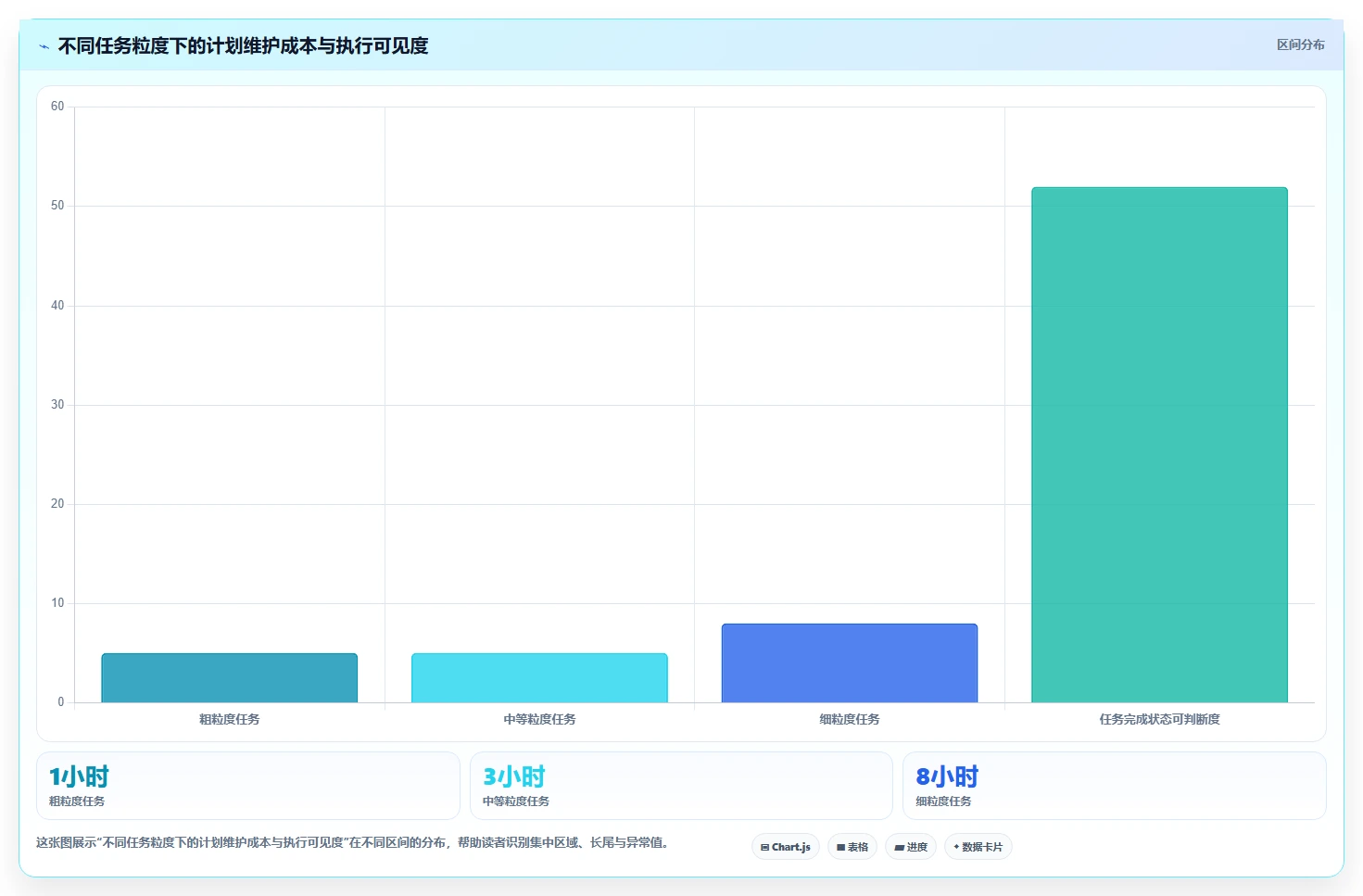Click the lightning icon beside the chart title
The image size is (1363, 896).
point(44,46)
